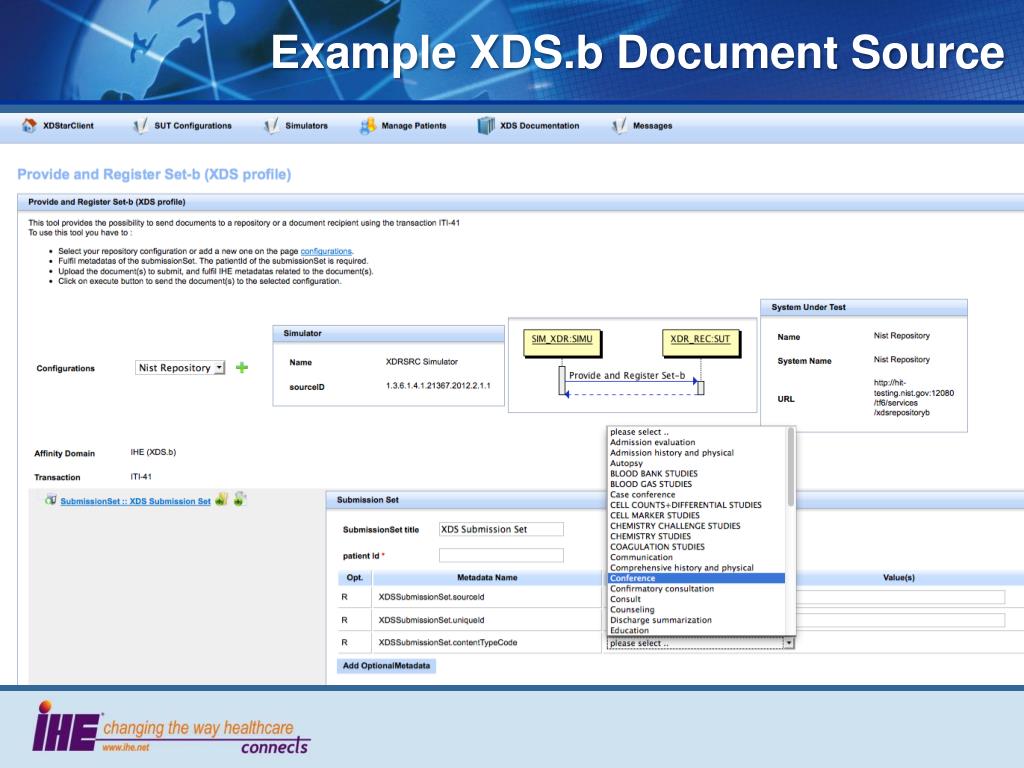The image size is (1024, 768).
Task: Add a new configuration with green plus
Action: 242,368
